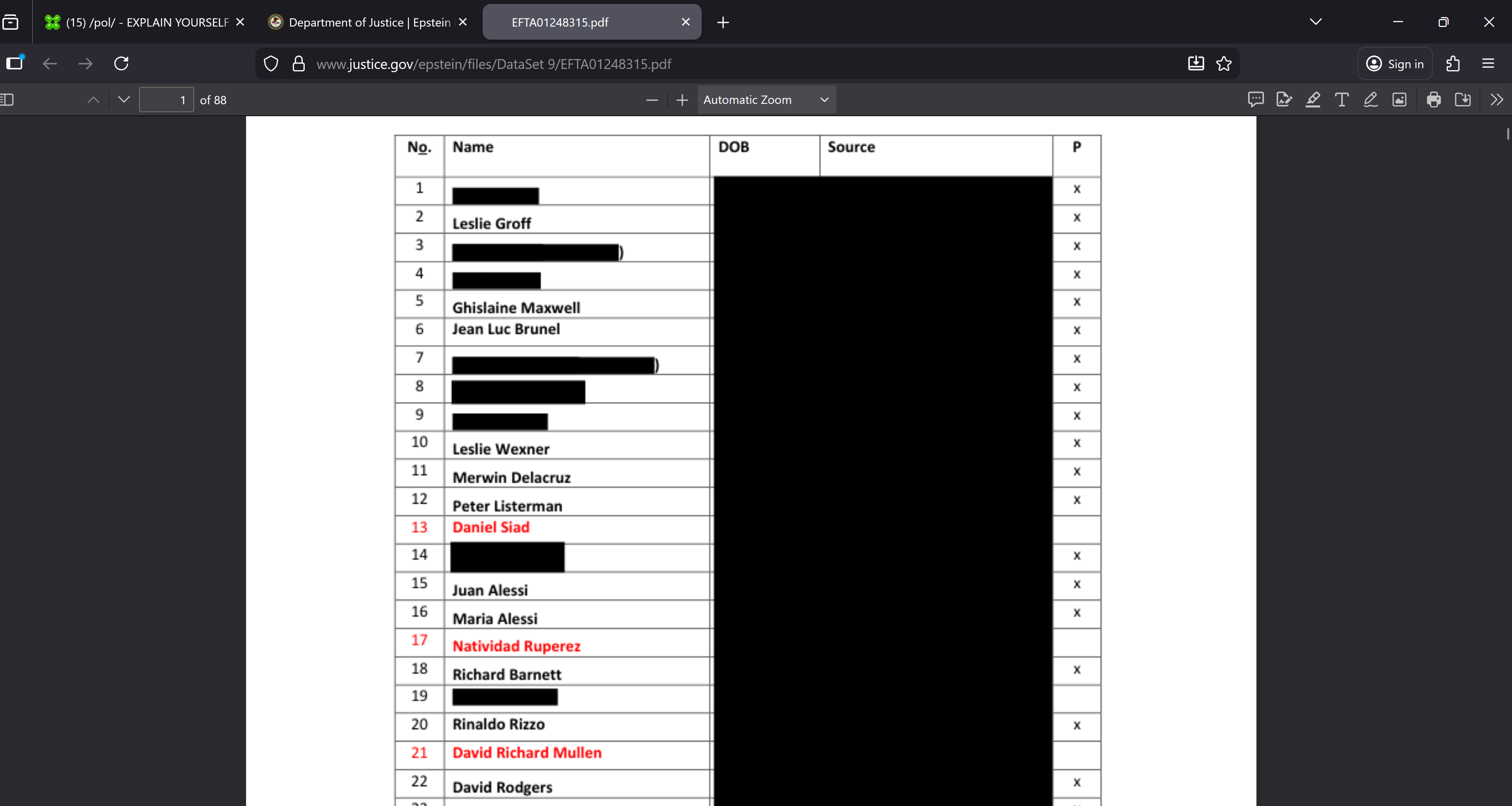Open the list all tabs dropdown

1315,22
